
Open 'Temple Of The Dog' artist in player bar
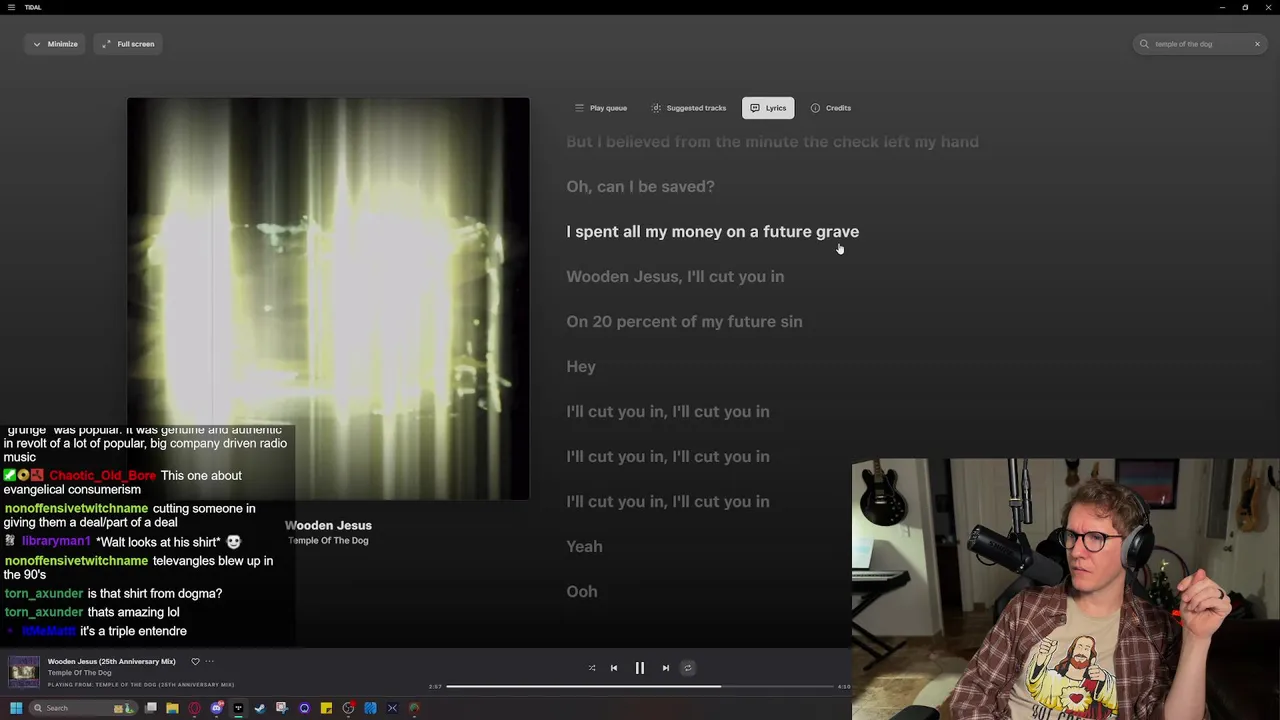click(x=79, y=673)
